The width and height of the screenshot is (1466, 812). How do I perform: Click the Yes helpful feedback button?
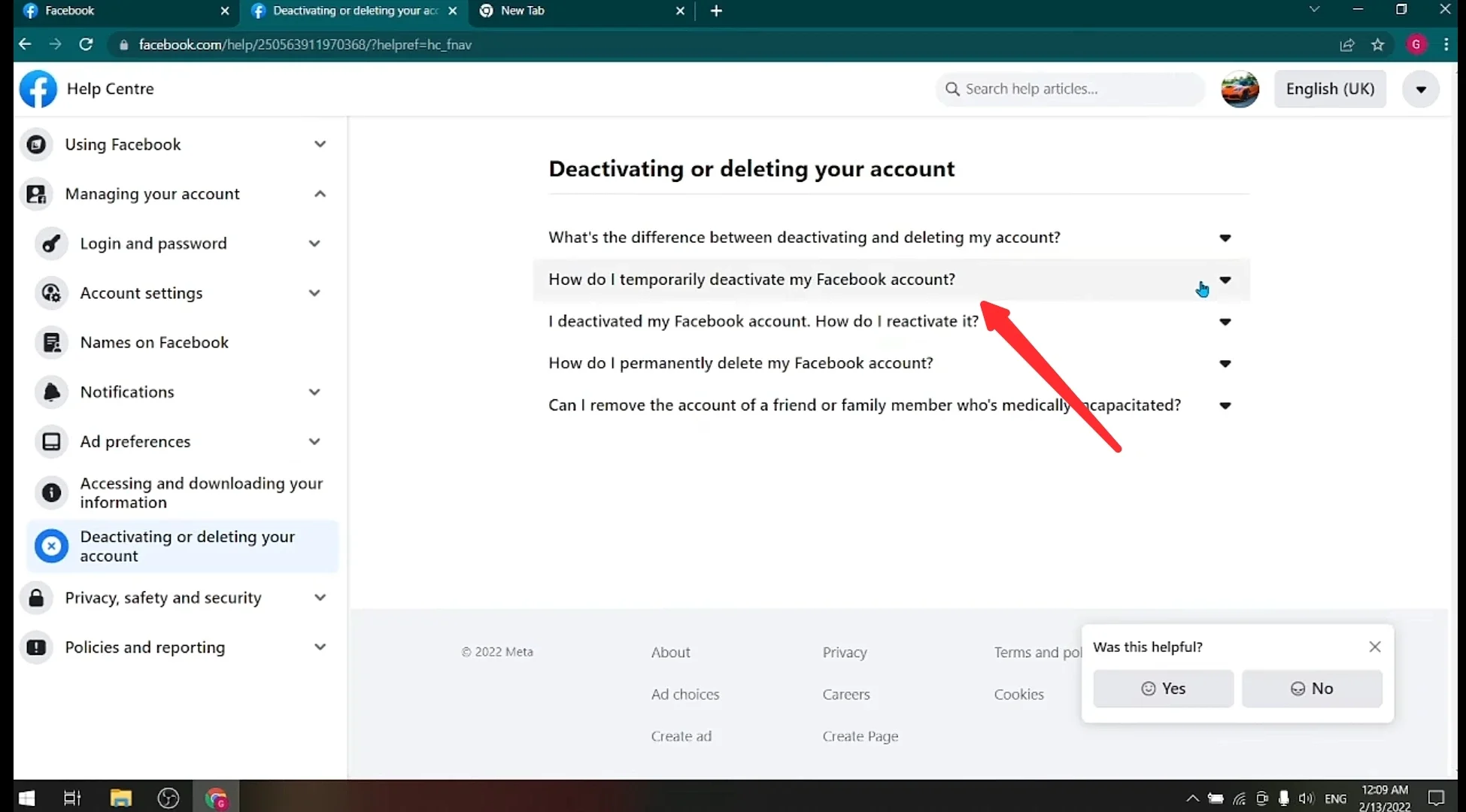pyautogui.click(x=1163, y=688)
